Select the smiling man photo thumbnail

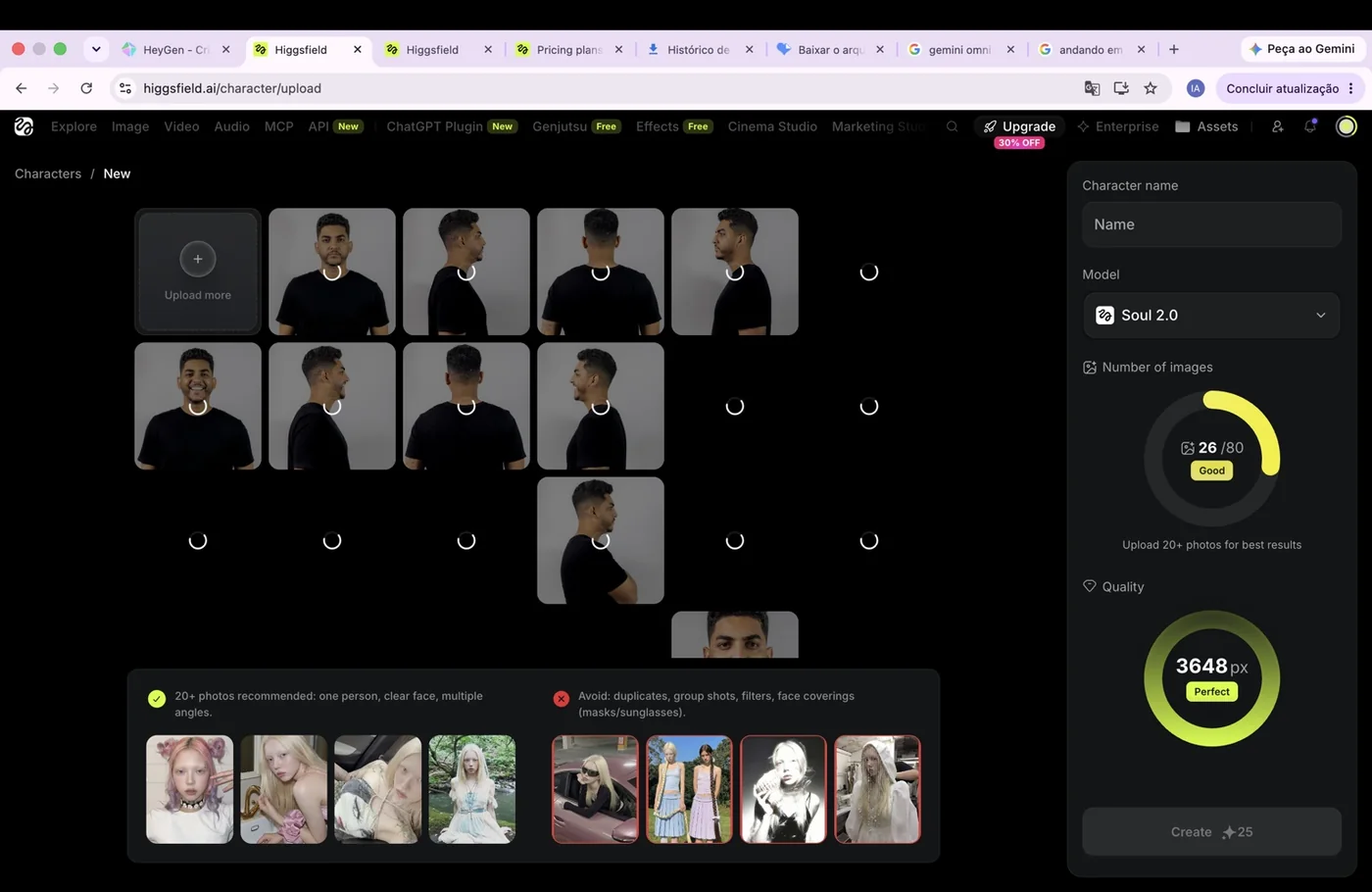coord(198,406)
